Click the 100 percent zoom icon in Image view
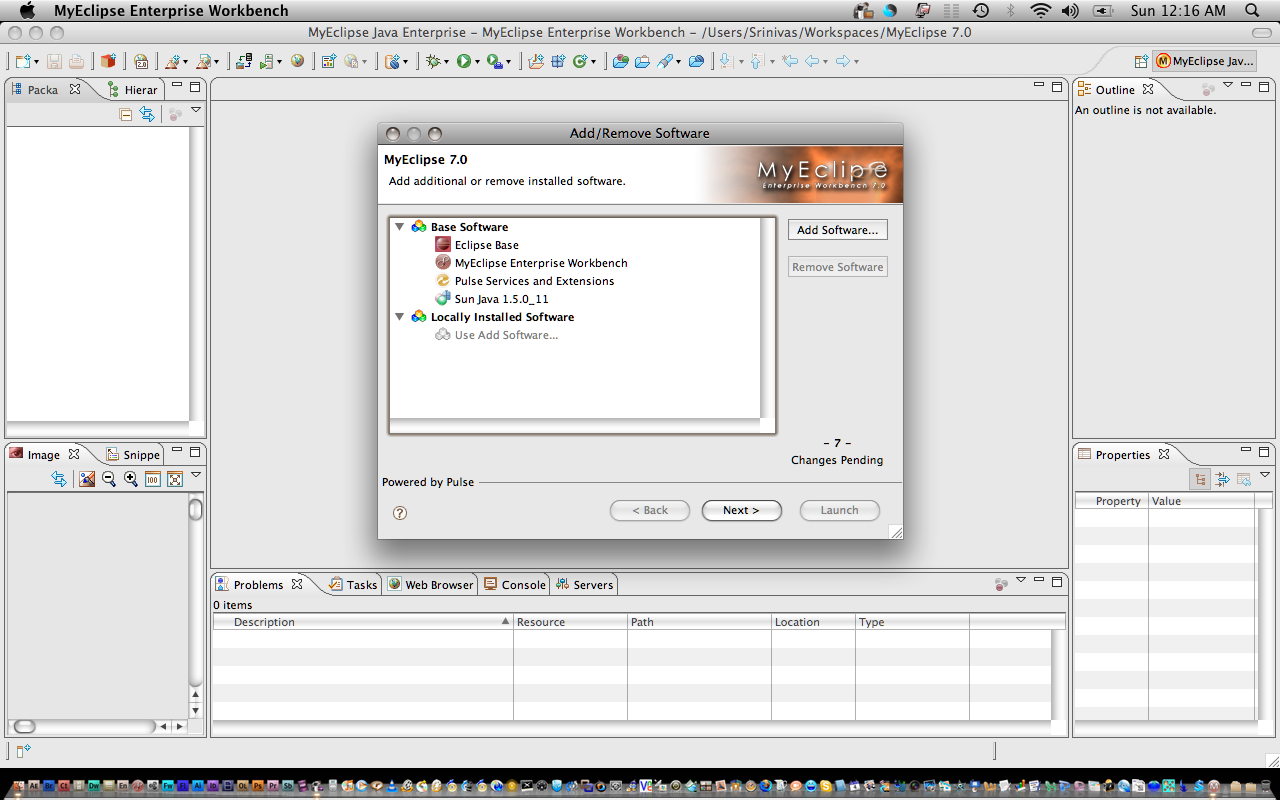The height and width of the screenshot is (800, 1280). click(153, 479)
